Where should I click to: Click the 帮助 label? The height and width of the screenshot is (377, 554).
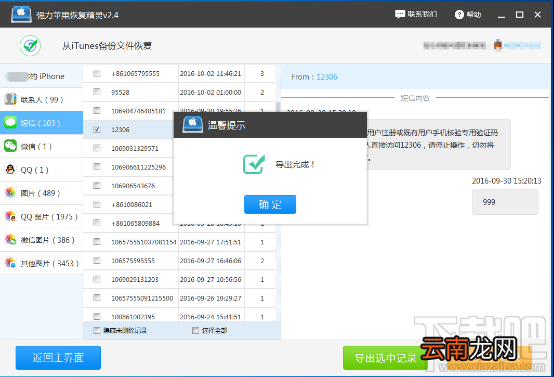coord(474,14)
